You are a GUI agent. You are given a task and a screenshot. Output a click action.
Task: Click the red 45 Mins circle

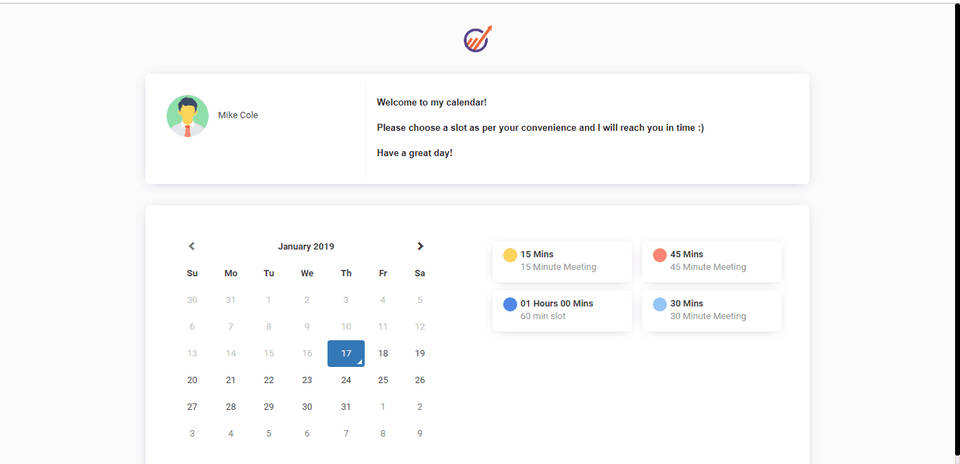(660, 255)
